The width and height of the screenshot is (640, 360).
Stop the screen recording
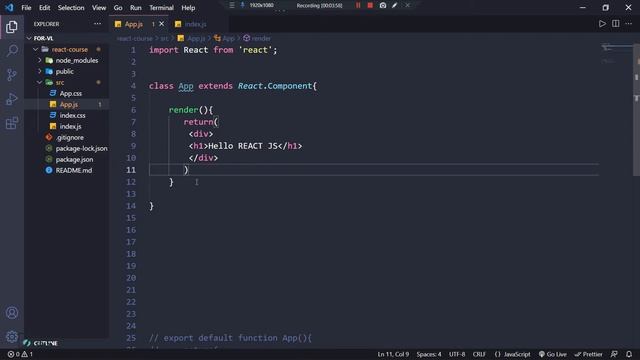click(x=370, y=5)
